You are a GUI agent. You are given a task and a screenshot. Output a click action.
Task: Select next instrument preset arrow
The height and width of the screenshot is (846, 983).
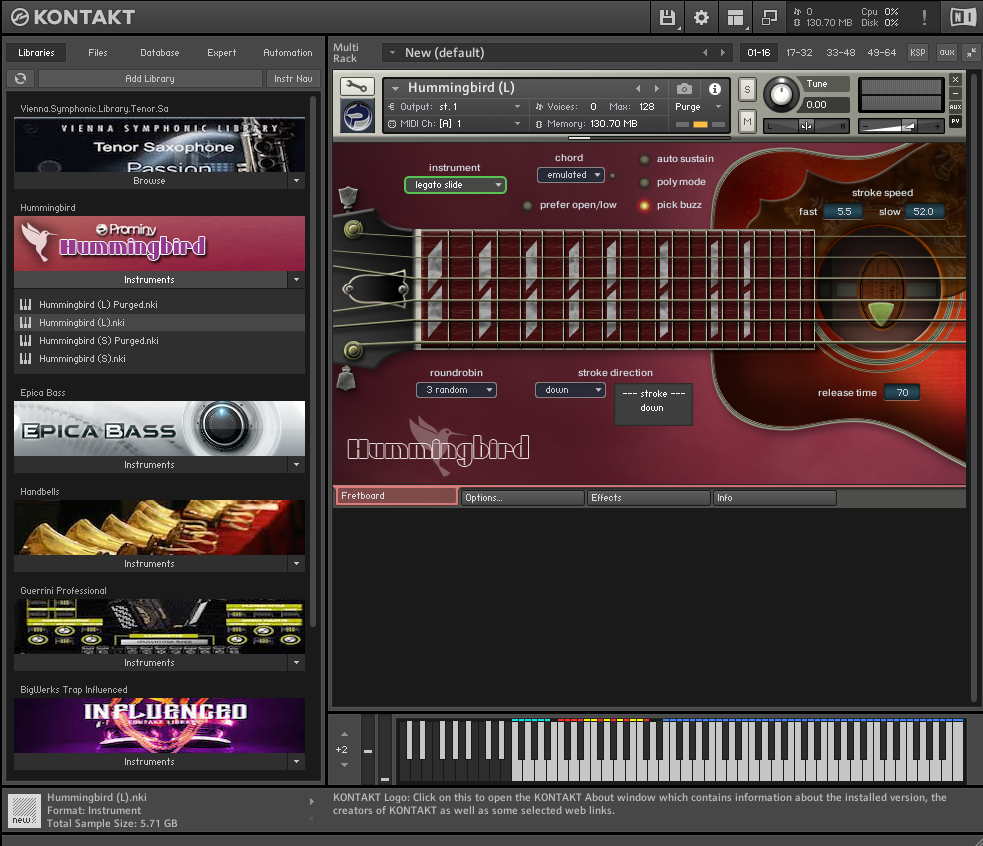[x=656, y=89]
